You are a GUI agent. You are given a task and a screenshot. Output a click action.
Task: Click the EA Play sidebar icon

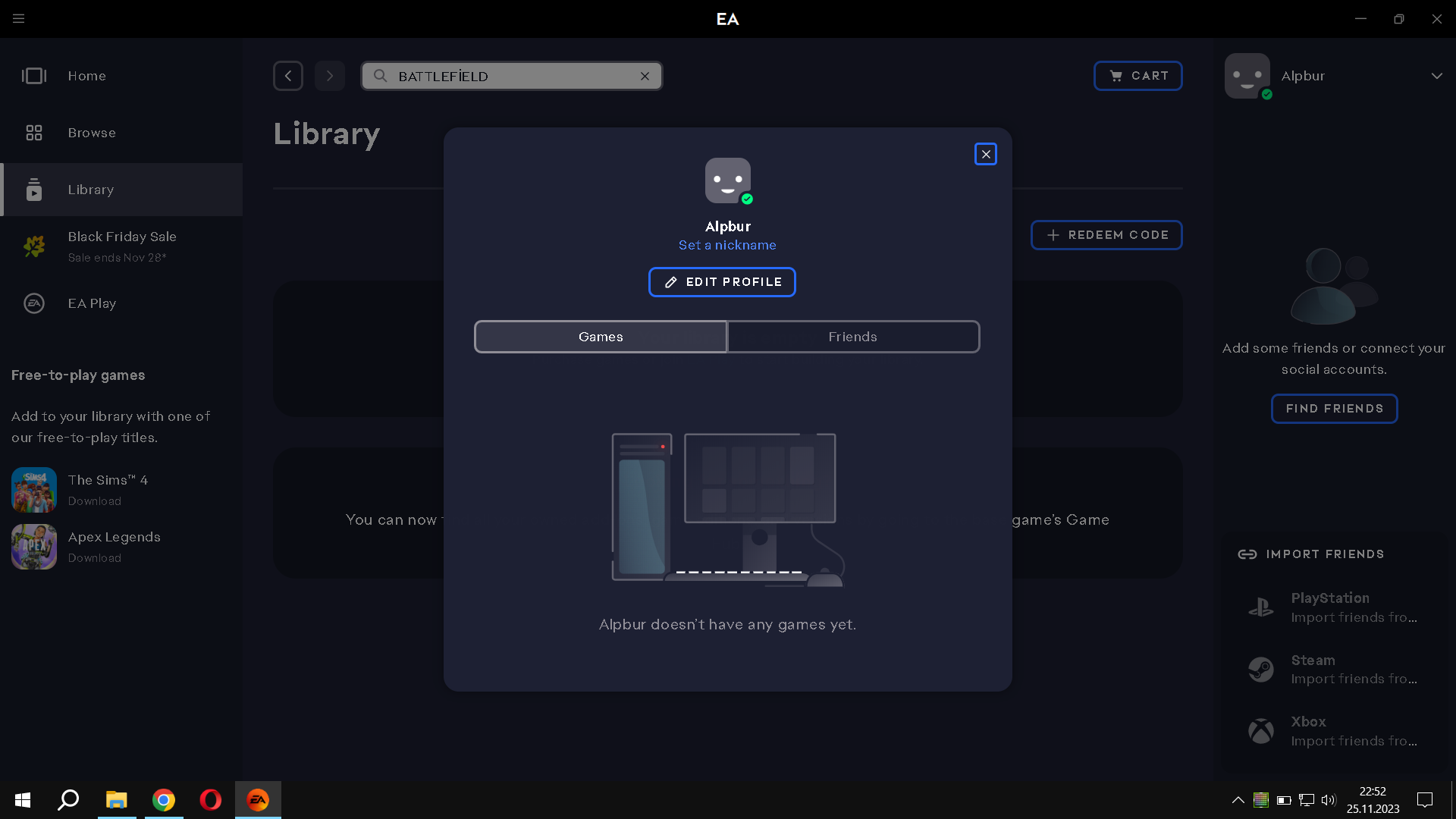coord(34,303)
